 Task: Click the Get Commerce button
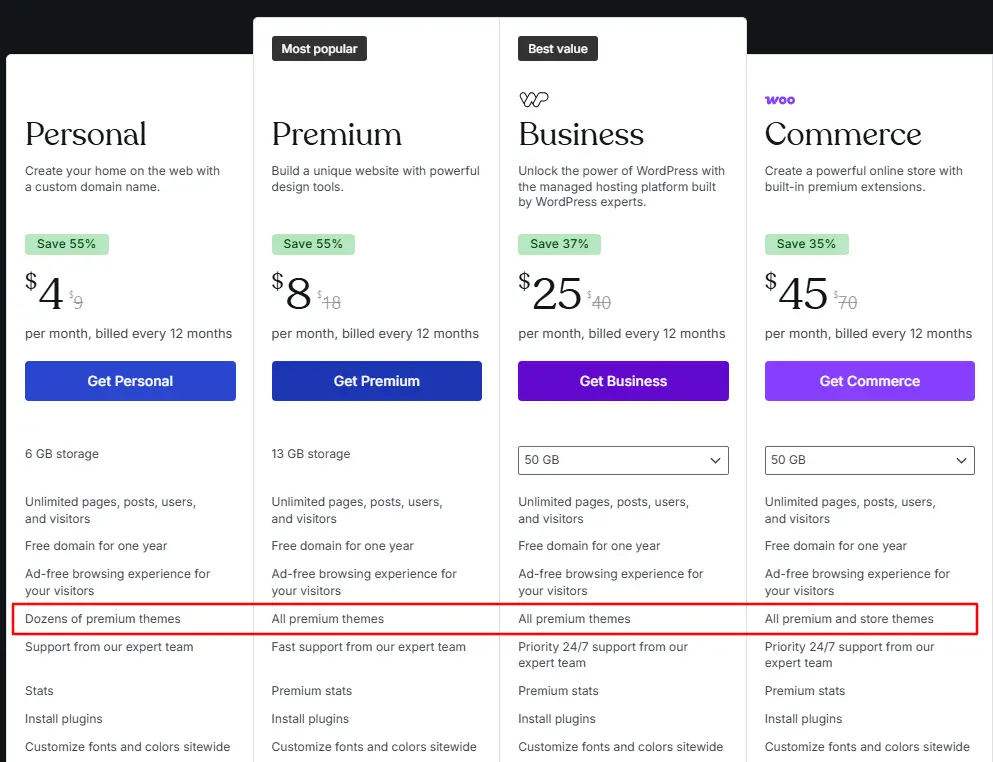click(x=869, y=381)
